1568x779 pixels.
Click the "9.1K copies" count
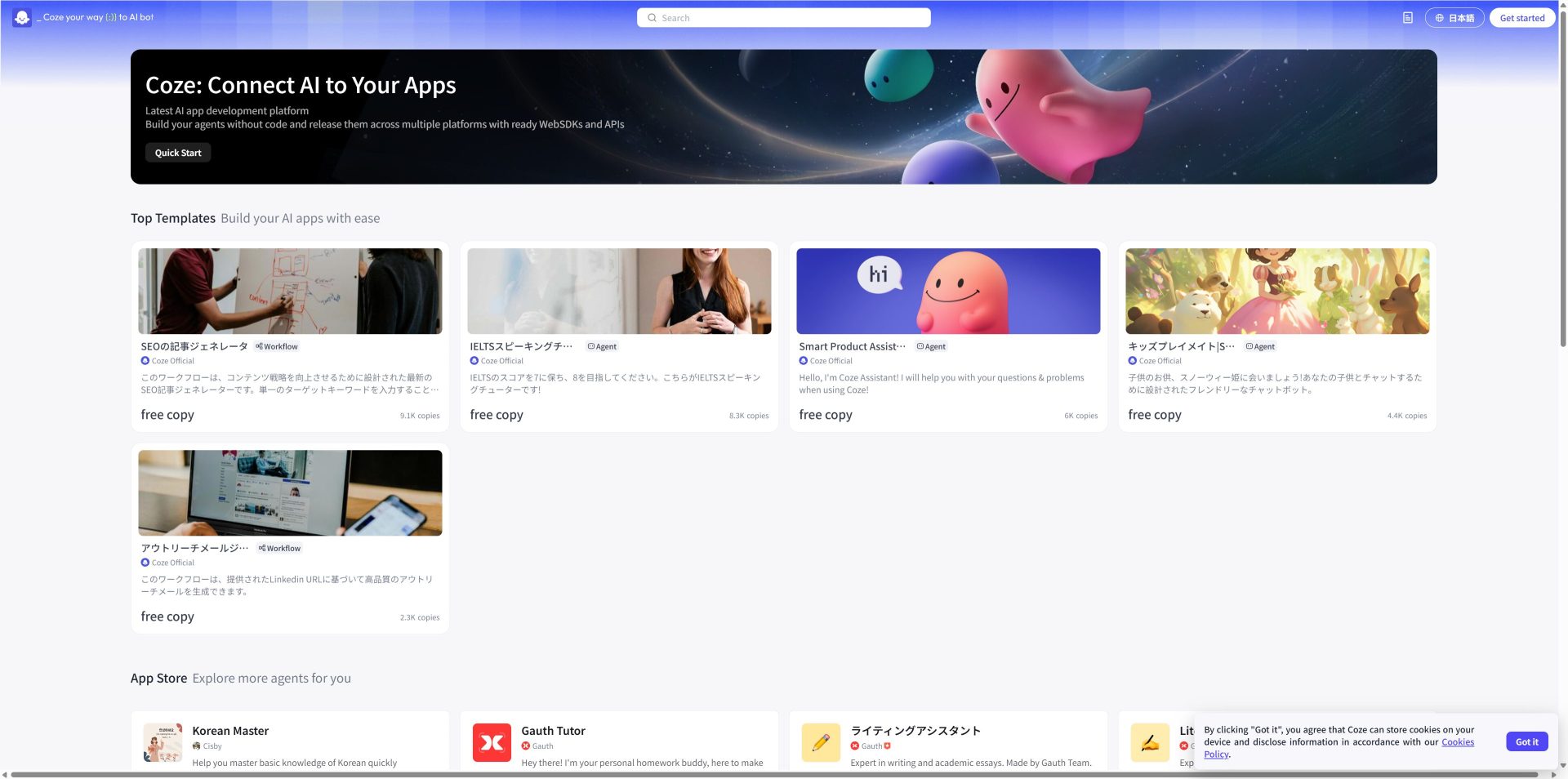(420, 416)
